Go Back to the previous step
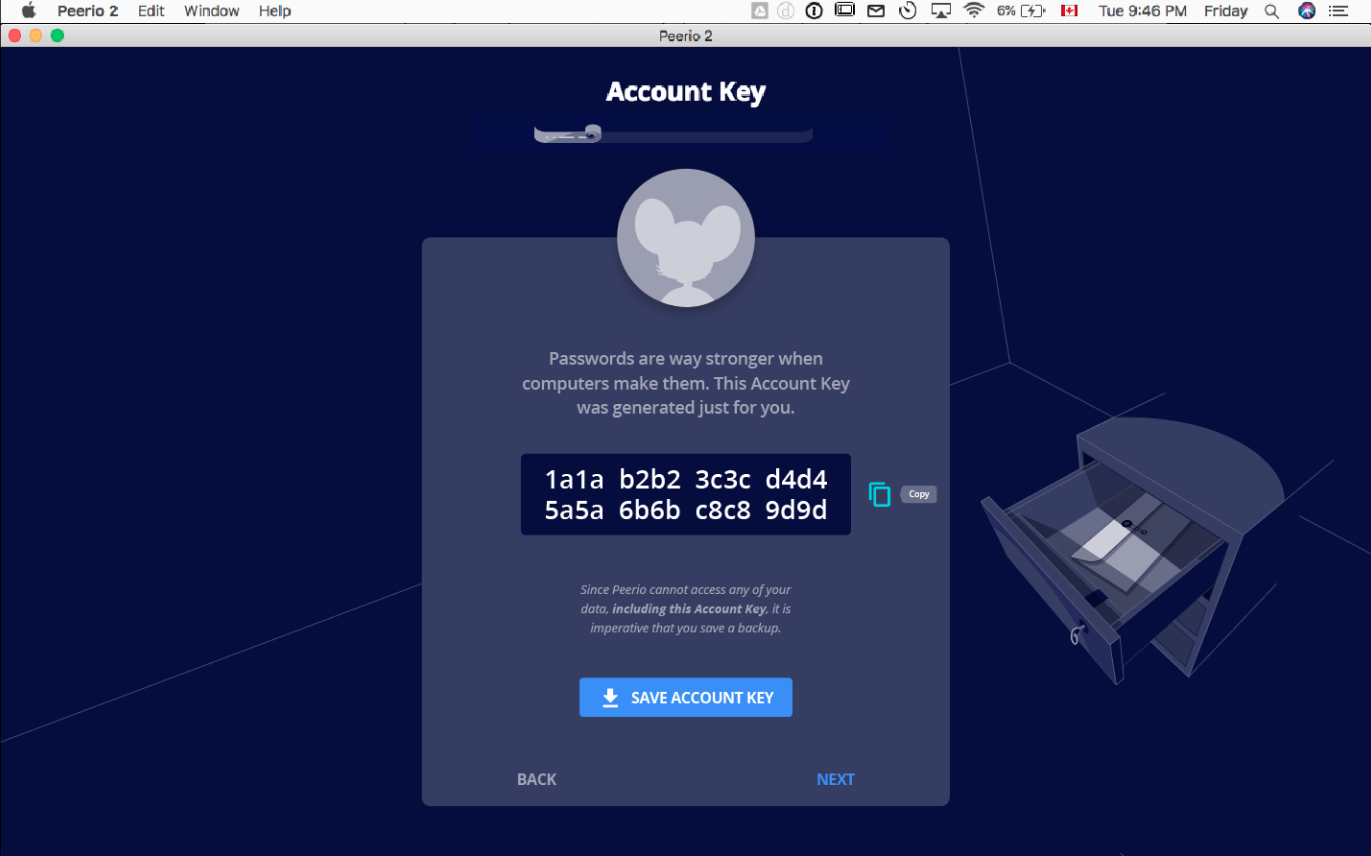The width and height of the screenshot is (1371, 856). click(x=537, y=779)
